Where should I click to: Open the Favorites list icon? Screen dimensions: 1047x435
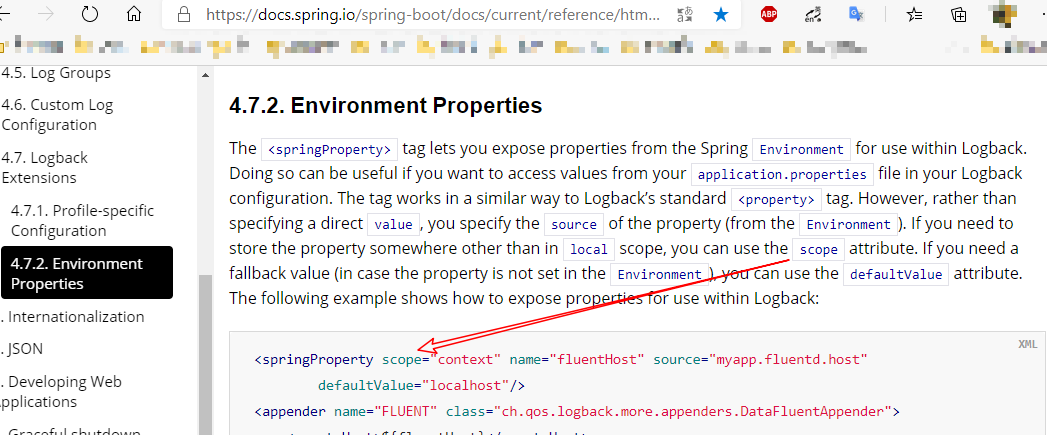coord(914,14)
